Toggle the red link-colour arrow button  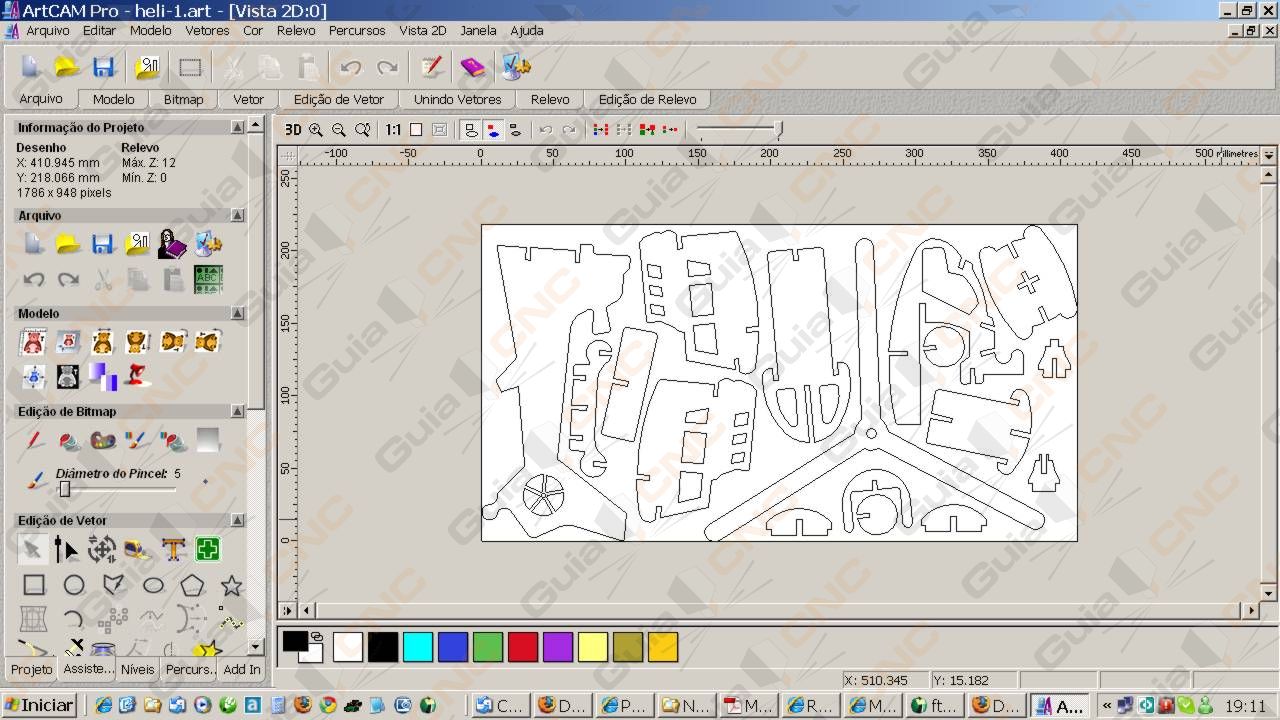[x=670, y=130]
